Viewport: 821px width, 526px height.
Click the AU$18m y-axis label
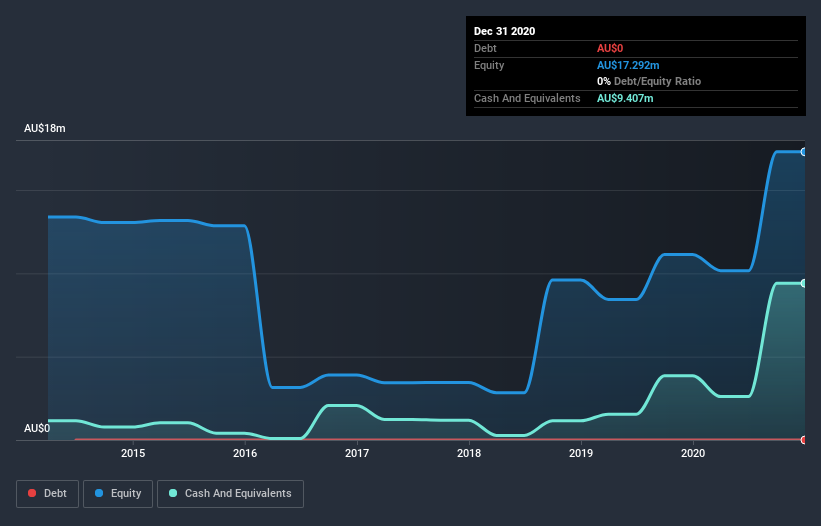(45, 128)
